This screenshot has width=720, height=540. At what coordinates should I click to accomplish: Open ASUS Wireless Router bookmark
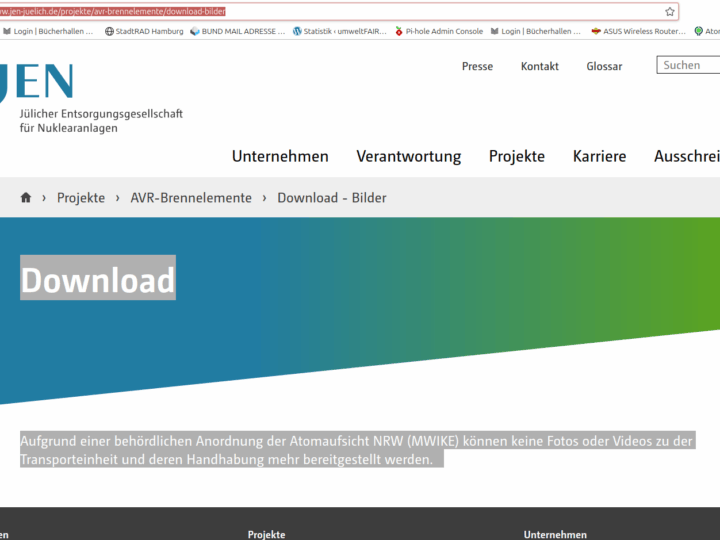point(638,31)
